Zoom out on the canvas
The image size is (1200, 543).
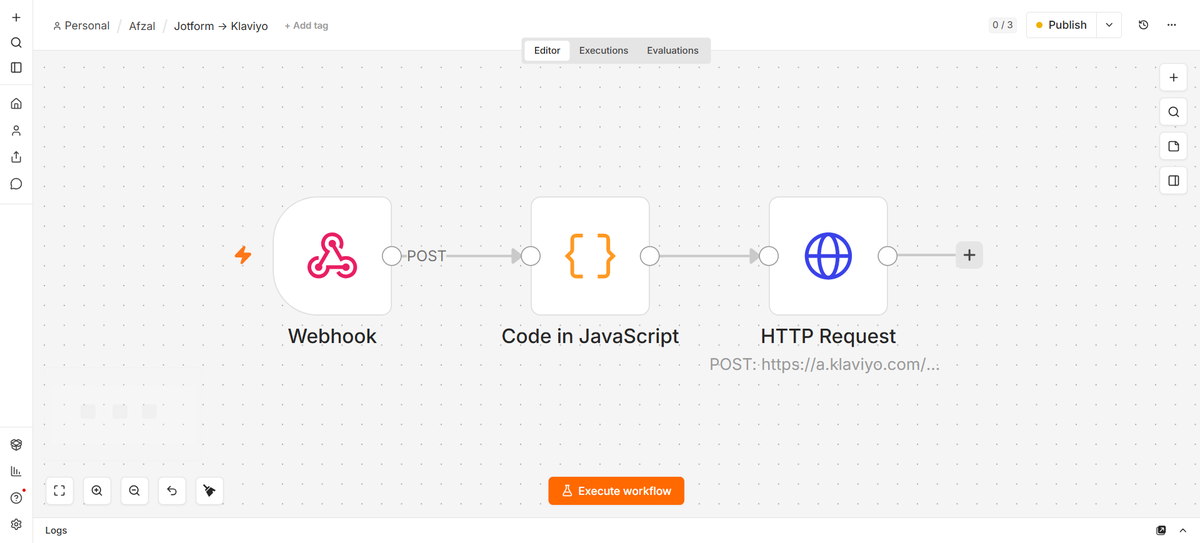pyautogui.click(x=134, y=490)
